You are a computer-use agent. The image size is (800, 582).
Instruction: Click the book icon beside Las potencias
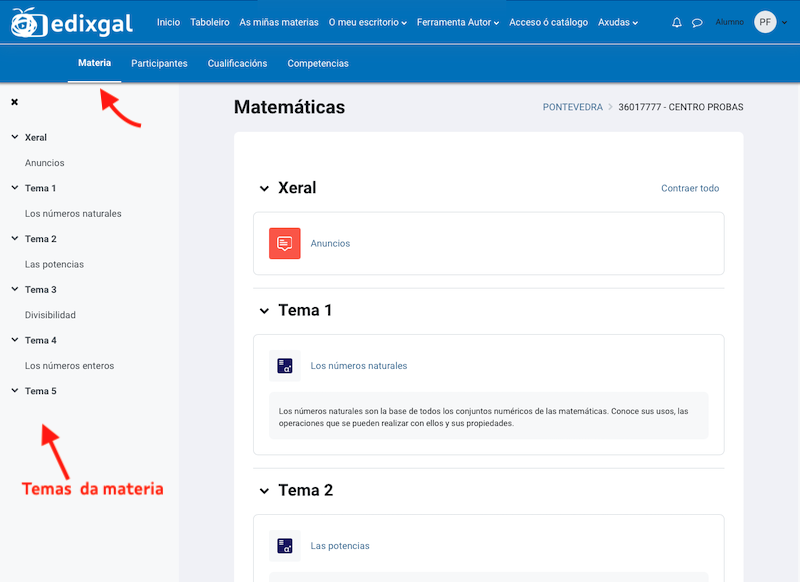pos(284,546)
